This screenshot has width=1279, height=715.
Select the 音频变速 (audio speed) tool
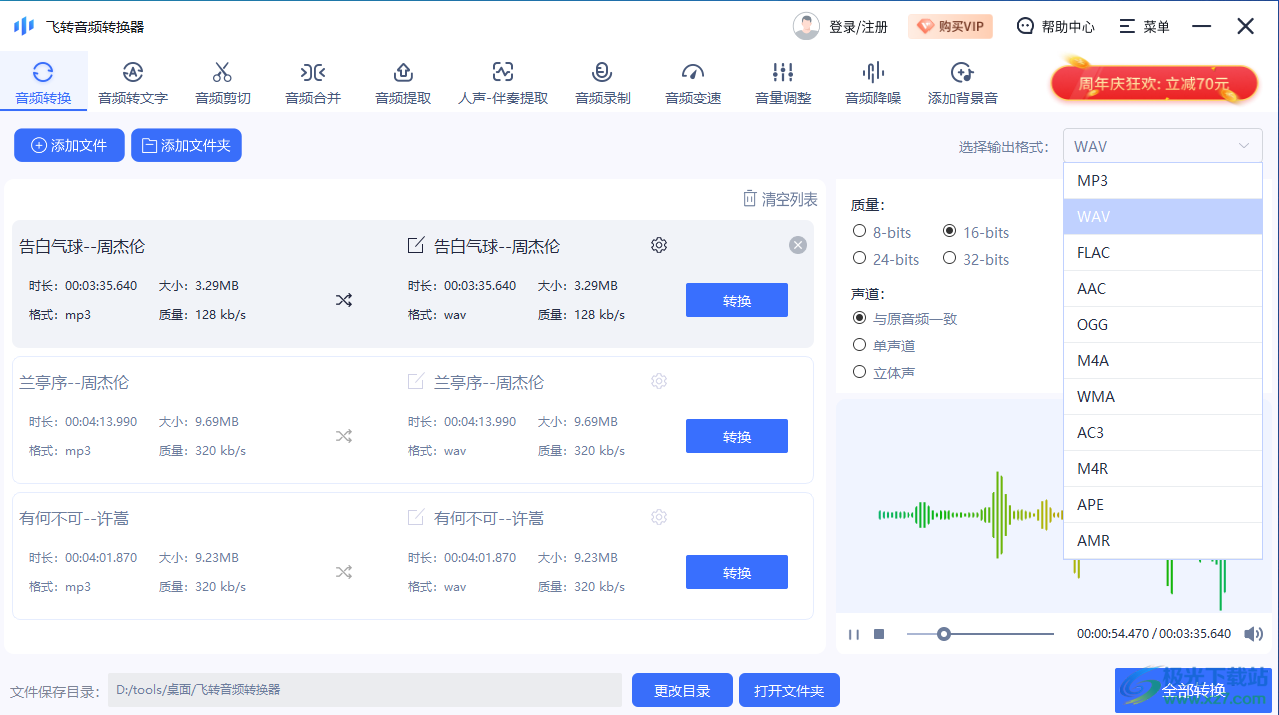click(x=691, y=82)
